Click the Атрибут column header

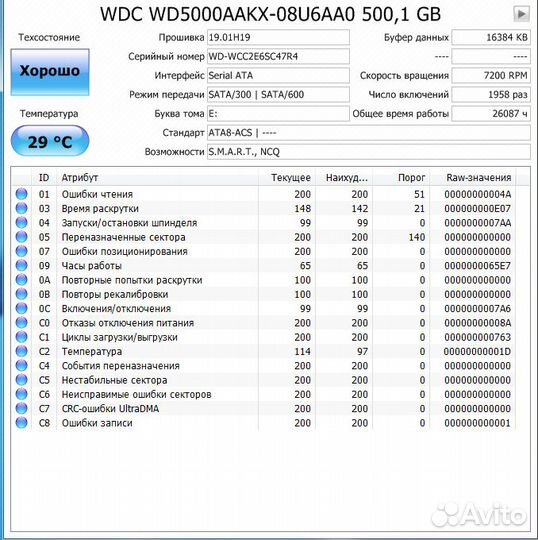[x=157, y=178]
